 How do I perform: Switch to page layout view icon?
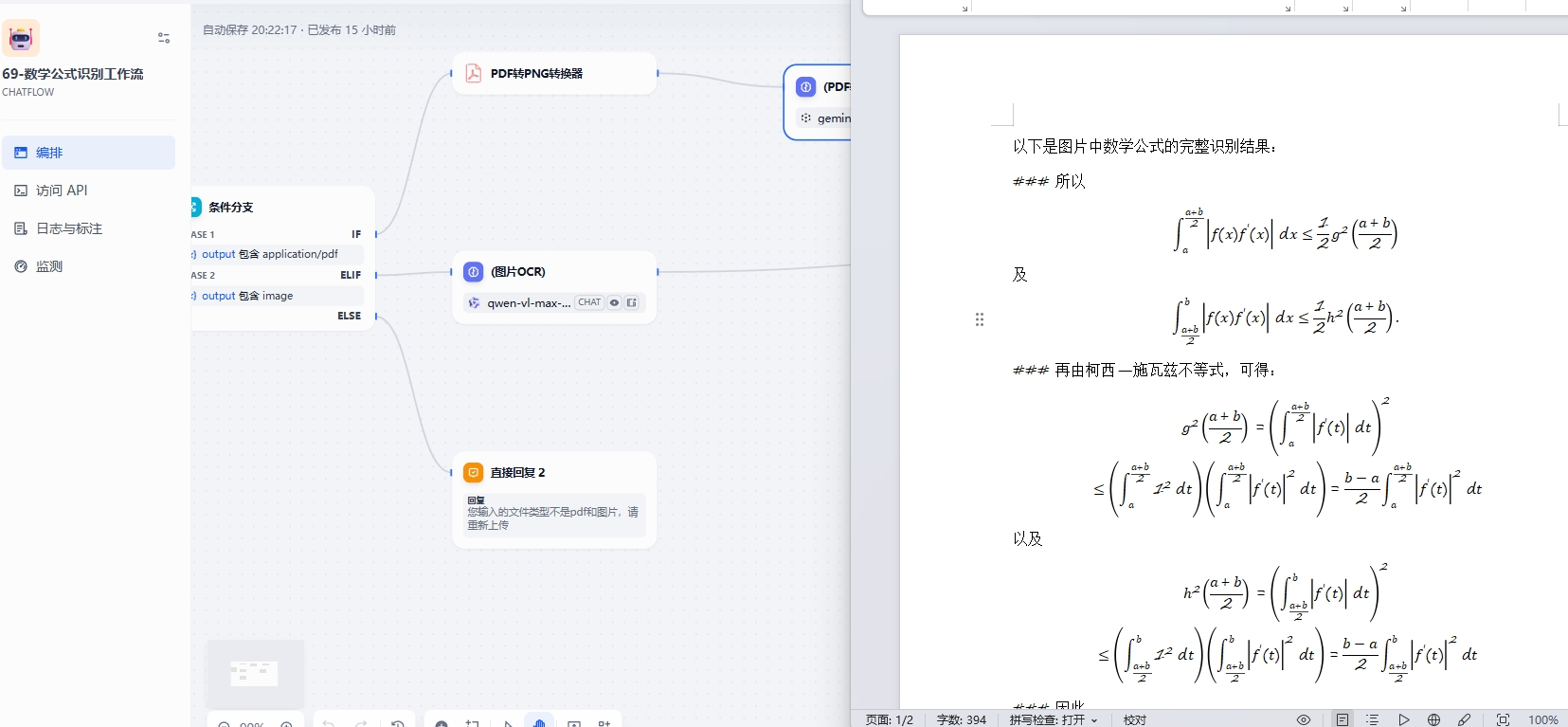[x=1343, y=719]
